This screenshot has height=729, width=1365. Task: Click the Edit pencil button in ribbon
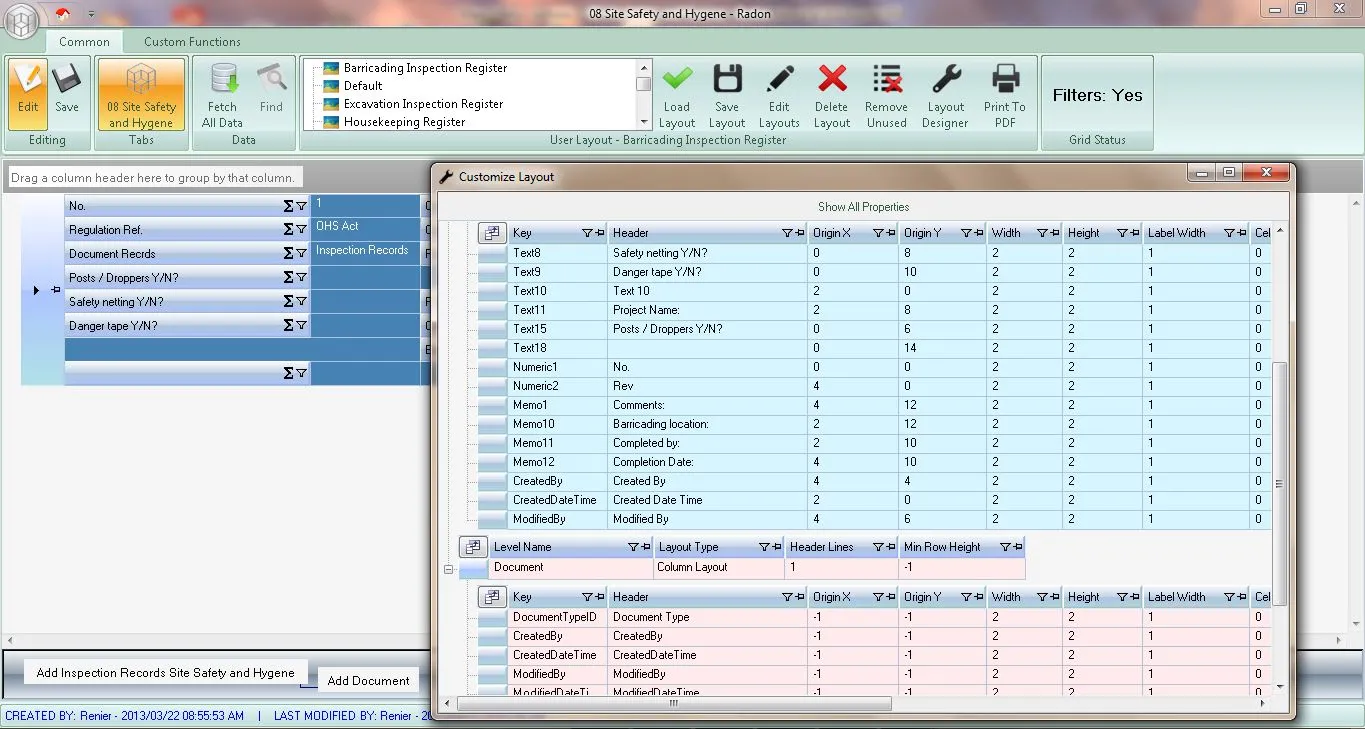(x=28, y=94)
